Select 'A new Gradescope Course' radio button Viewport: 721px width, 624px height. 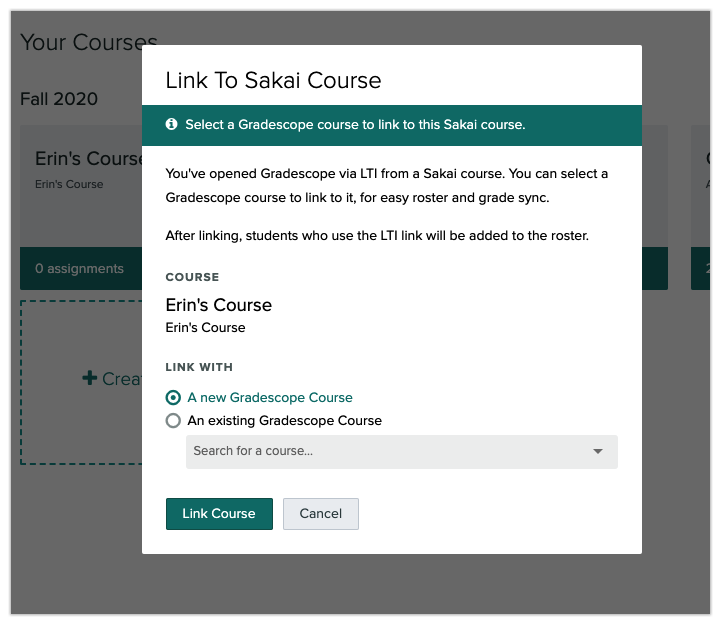173,397
